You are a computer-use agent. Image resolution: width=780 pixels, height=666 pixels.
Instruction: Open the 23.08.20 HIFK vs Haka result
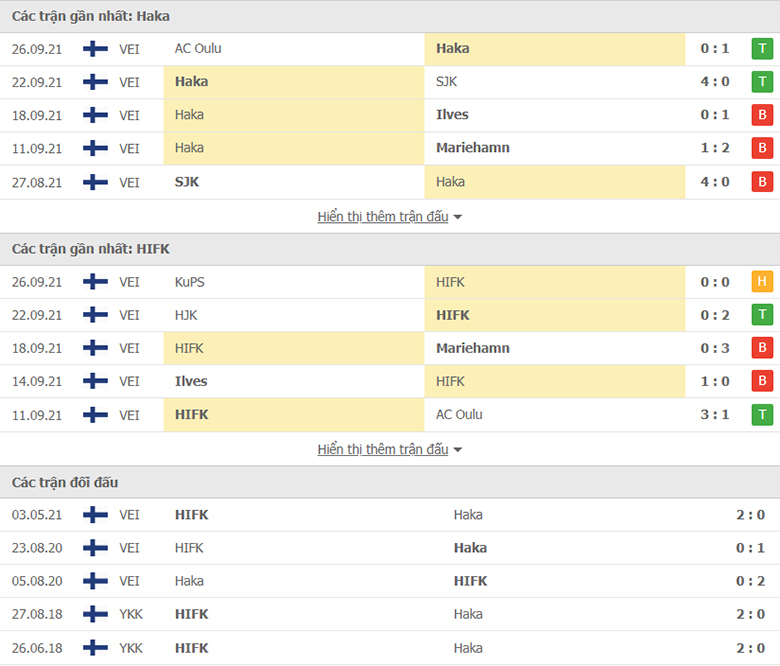(390, 548)
